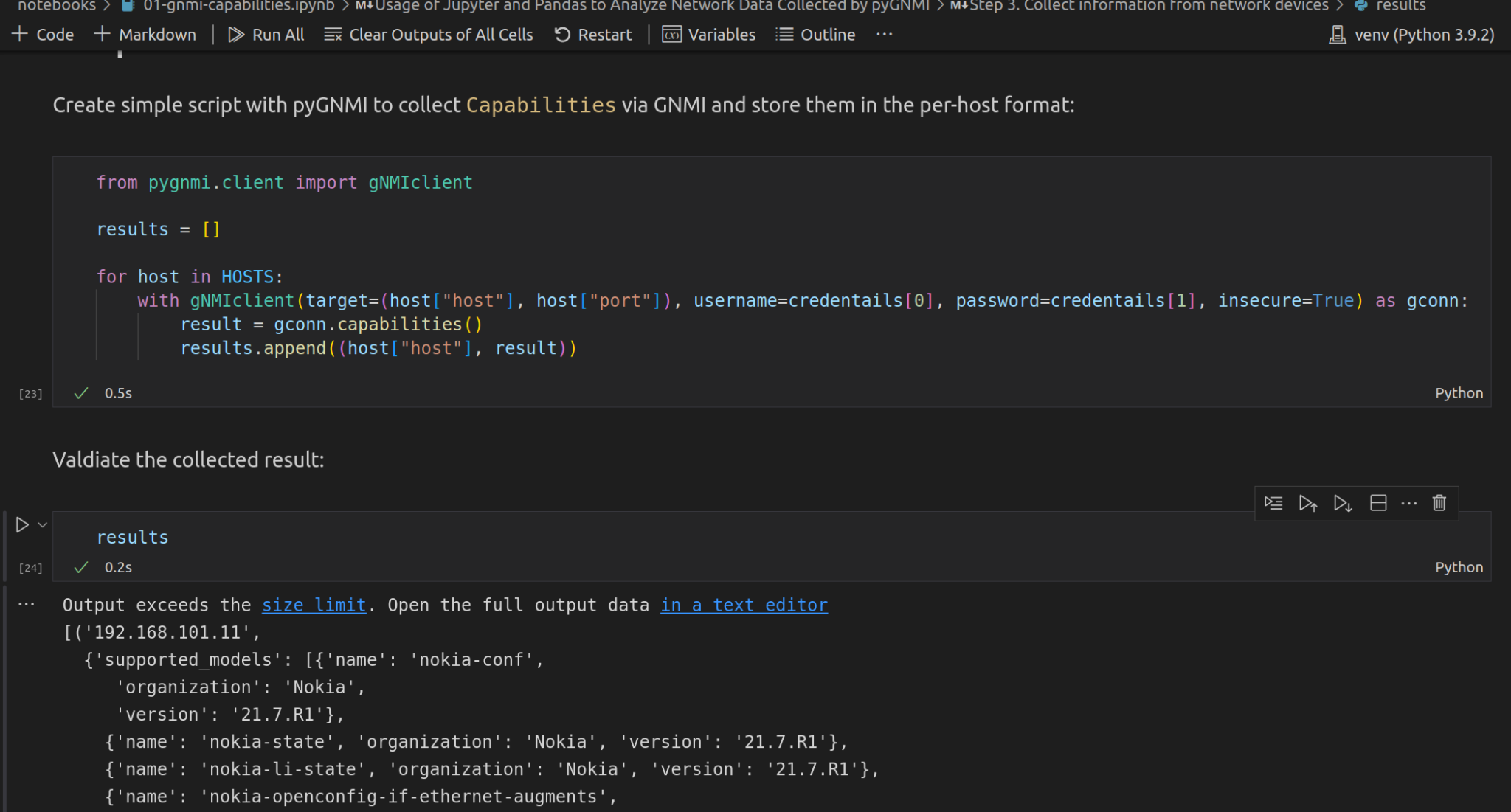Open the toolbar overflow ellipsis menu
This screenshot has width=1511, height=812.
coord(884,34)
